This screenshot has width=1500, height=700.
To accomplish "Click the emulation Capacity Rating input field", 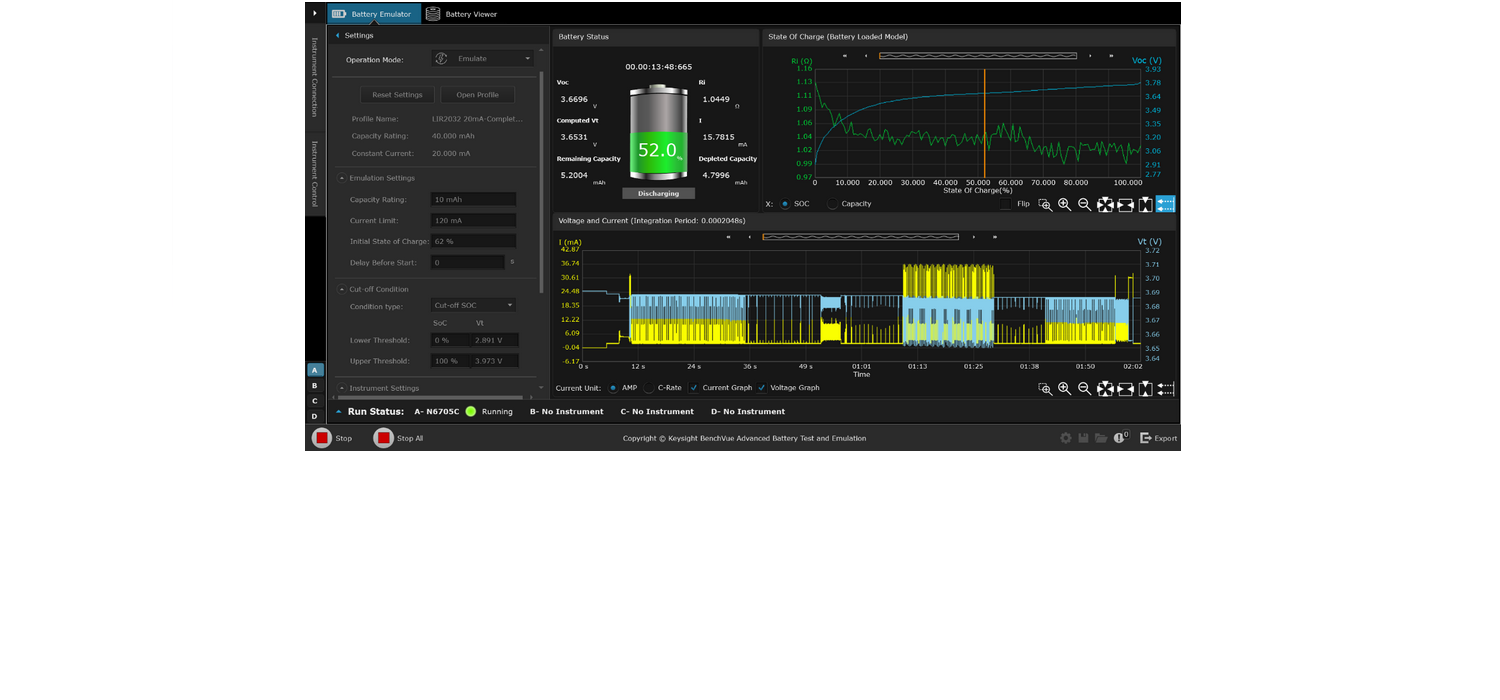I will pyautogui.click(x=473, y=199).
